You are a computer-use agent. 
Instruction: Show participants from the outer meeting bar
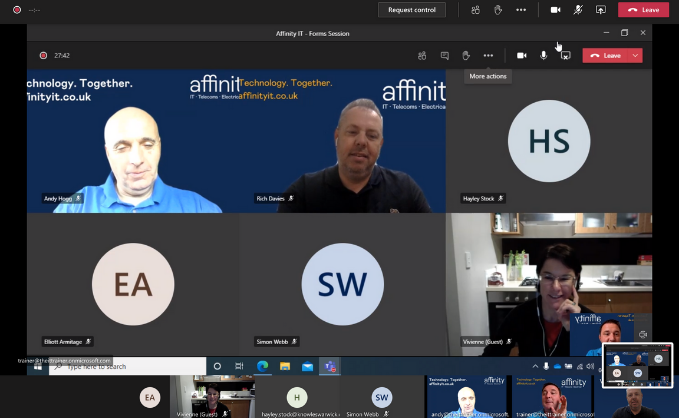(x=475, y=10)
